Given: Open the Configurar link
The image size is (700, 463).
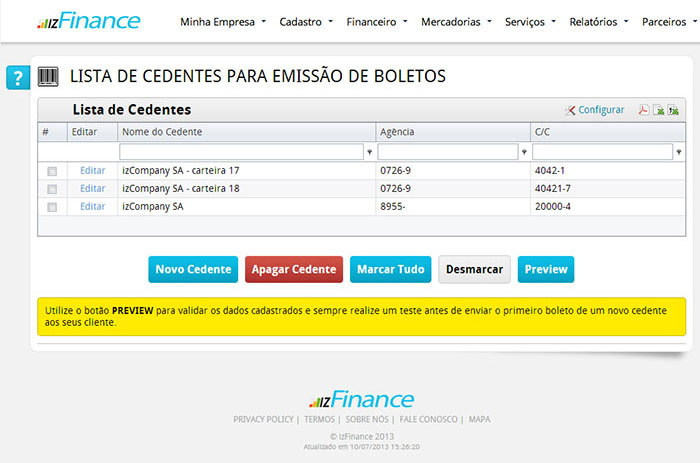Looking at the screenshot, I should tap(595, 110).
